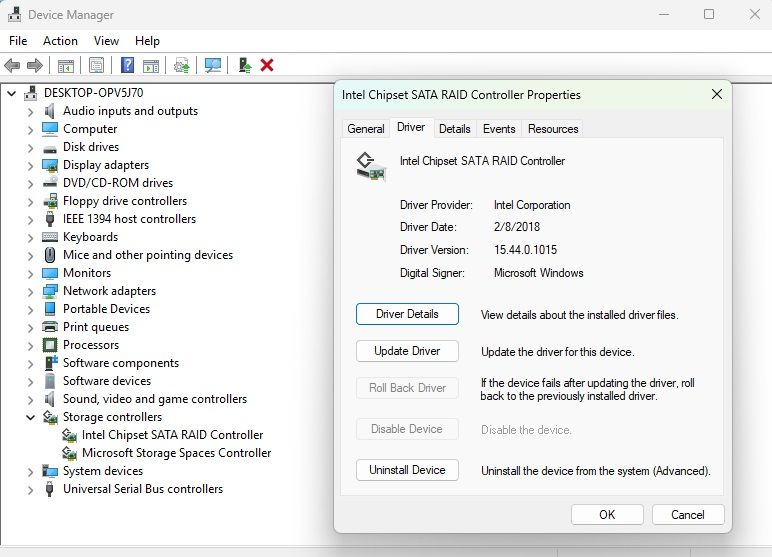Screen dimensions: 772x557
Task: Expand the Network adapters category
Action: 30,291
